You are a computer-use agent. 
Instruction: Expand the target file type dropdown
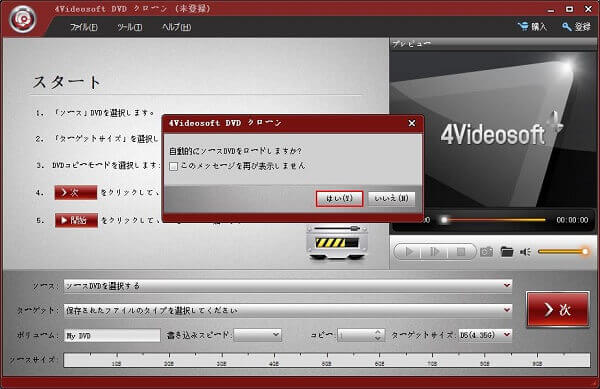tap(507, 310)
